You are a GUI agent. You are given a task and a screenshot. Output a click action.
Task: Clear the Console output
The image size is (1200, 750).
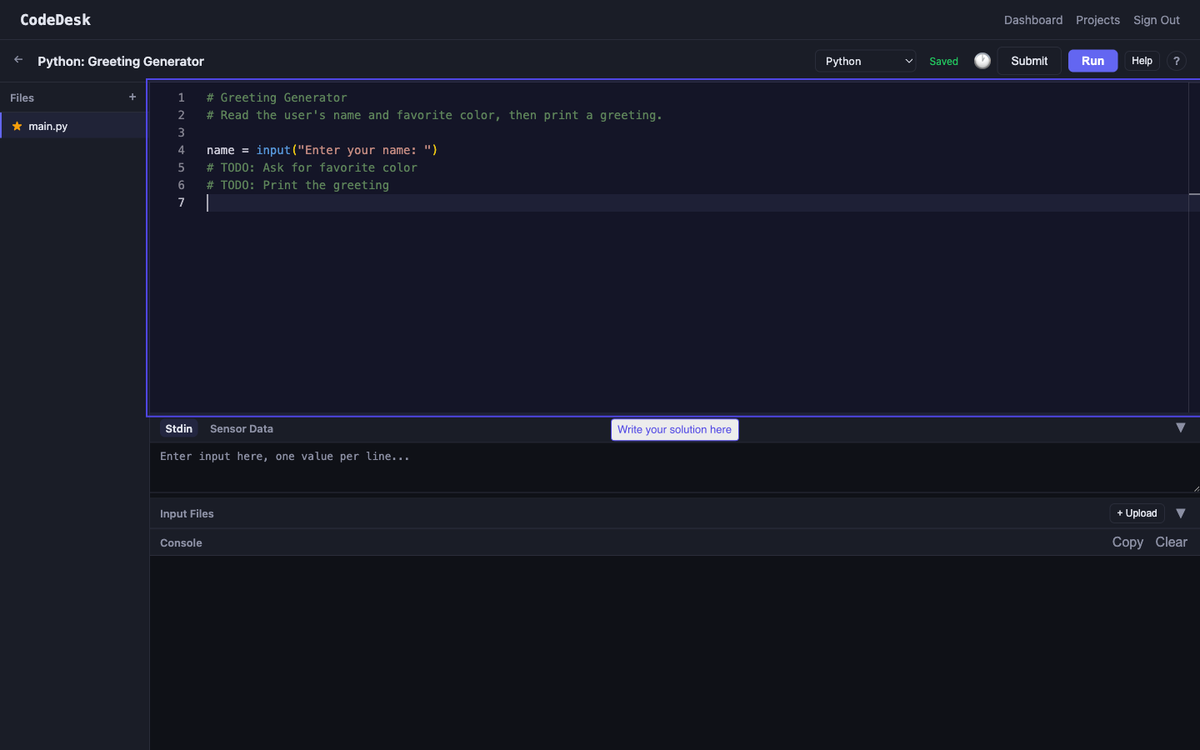pos(1171,542)
